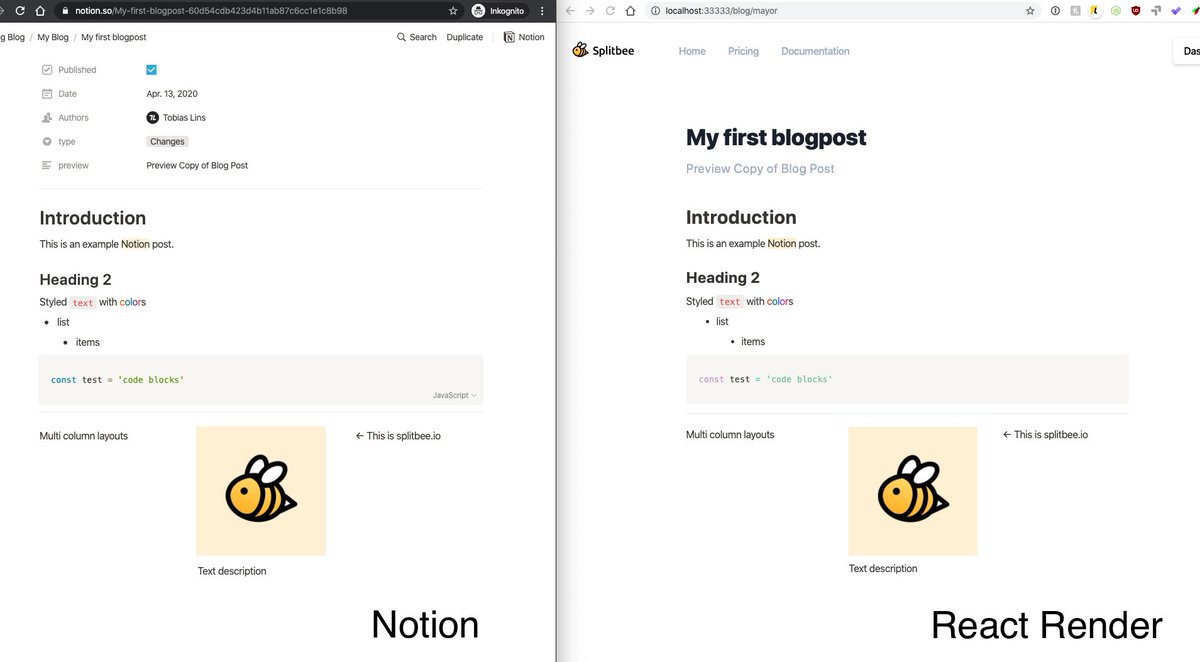Click the type property select icon

pos(47,142)
